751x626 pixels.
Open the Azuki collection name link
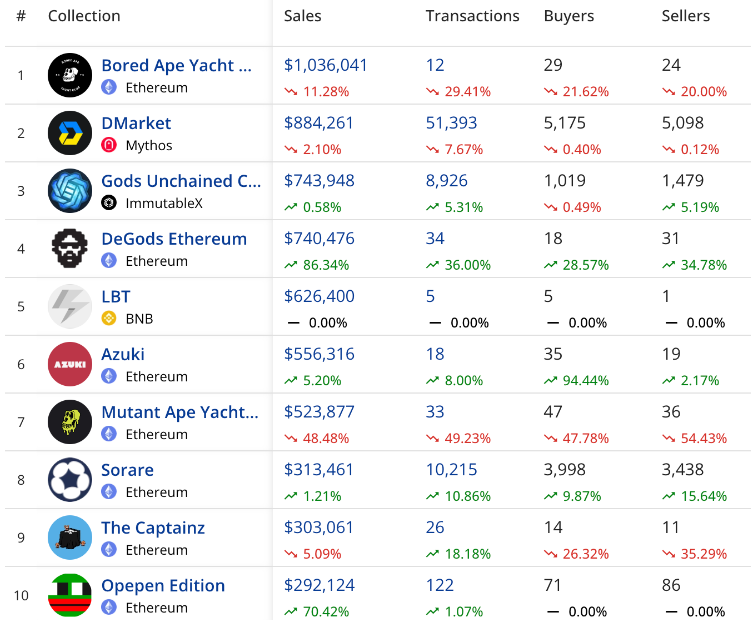pos(123,354)
